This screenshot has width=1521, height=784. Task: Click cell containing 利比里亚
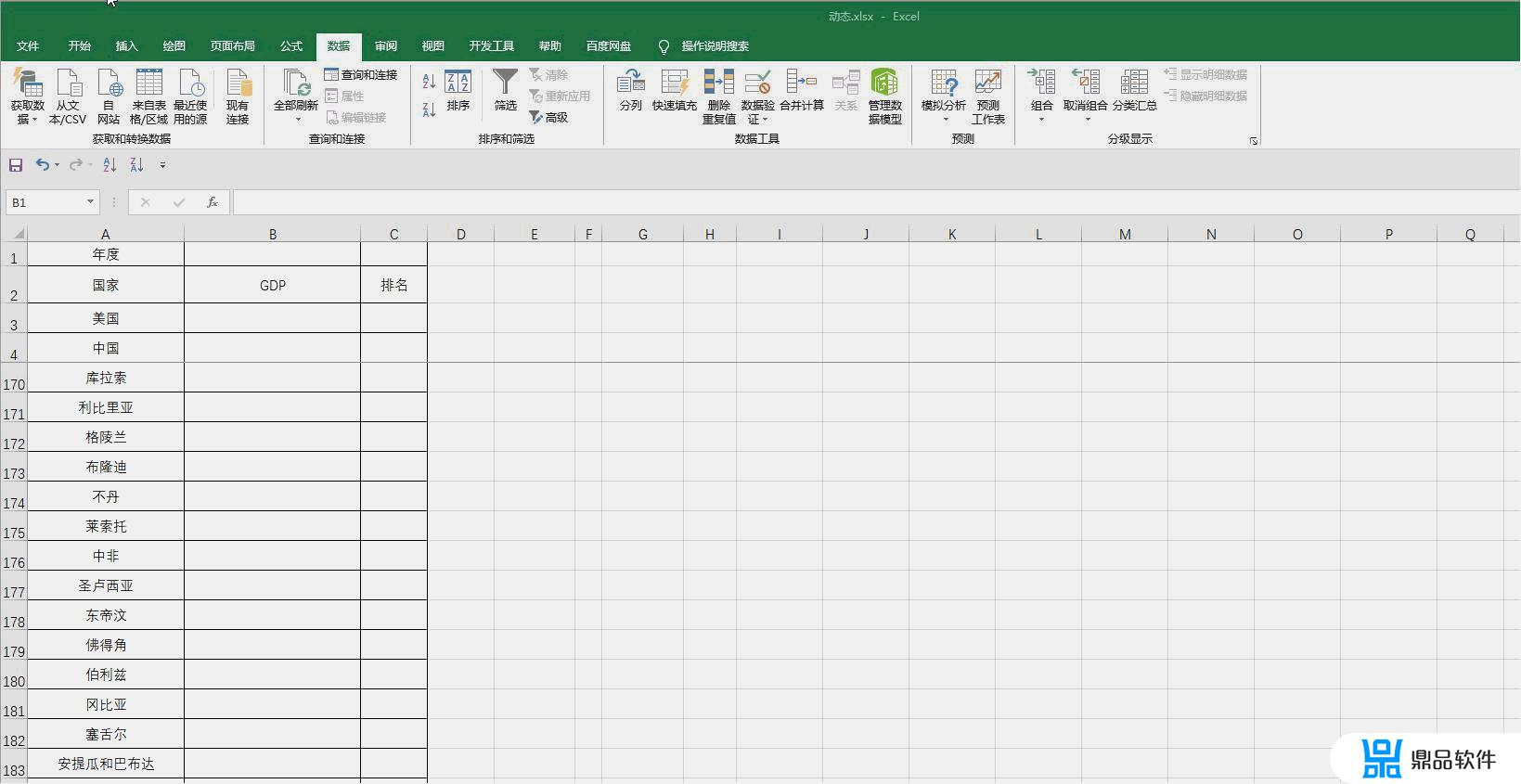pos(106,407)
